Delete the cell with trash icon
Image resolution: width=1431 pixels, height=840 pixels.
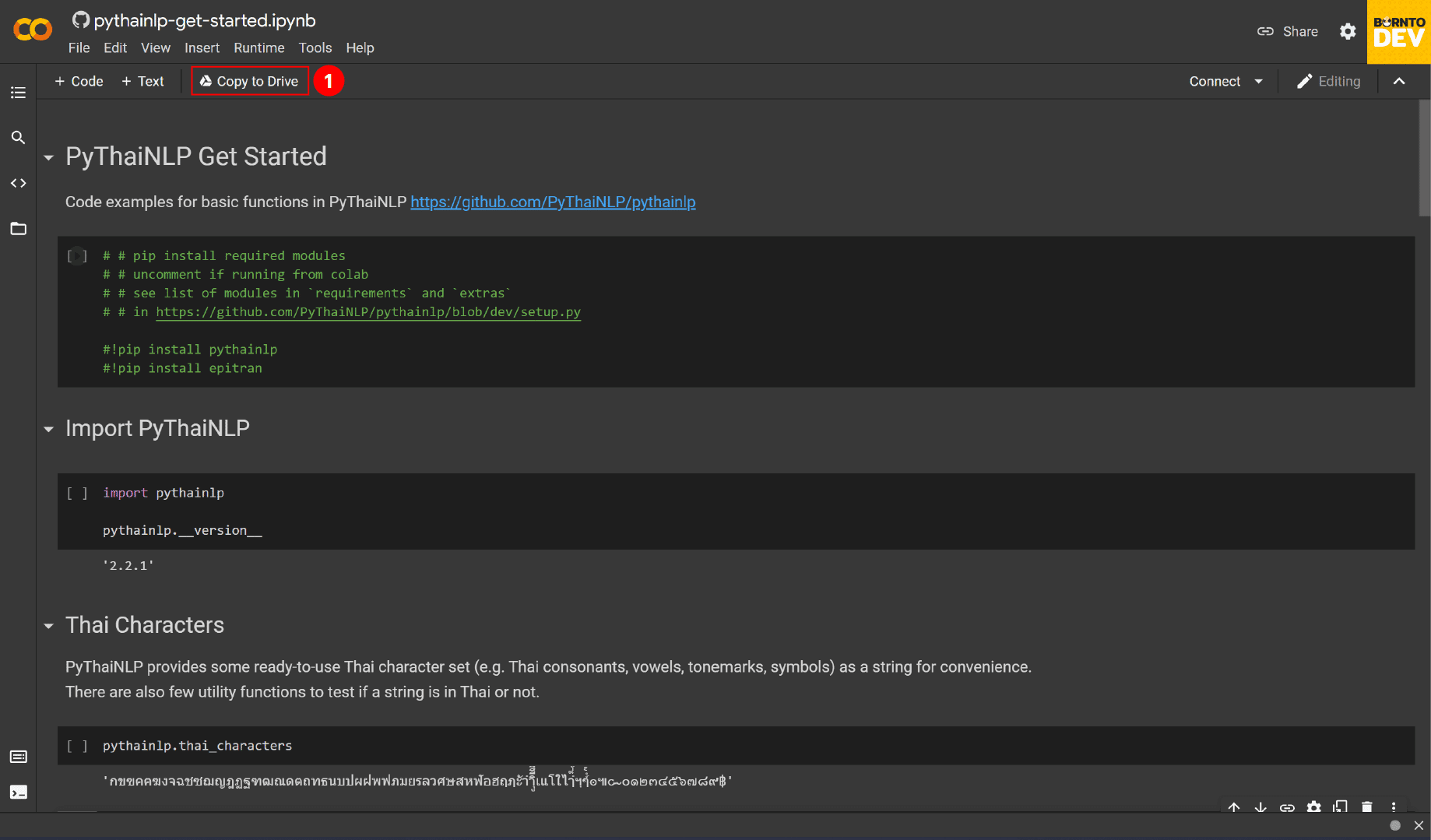1367,807
